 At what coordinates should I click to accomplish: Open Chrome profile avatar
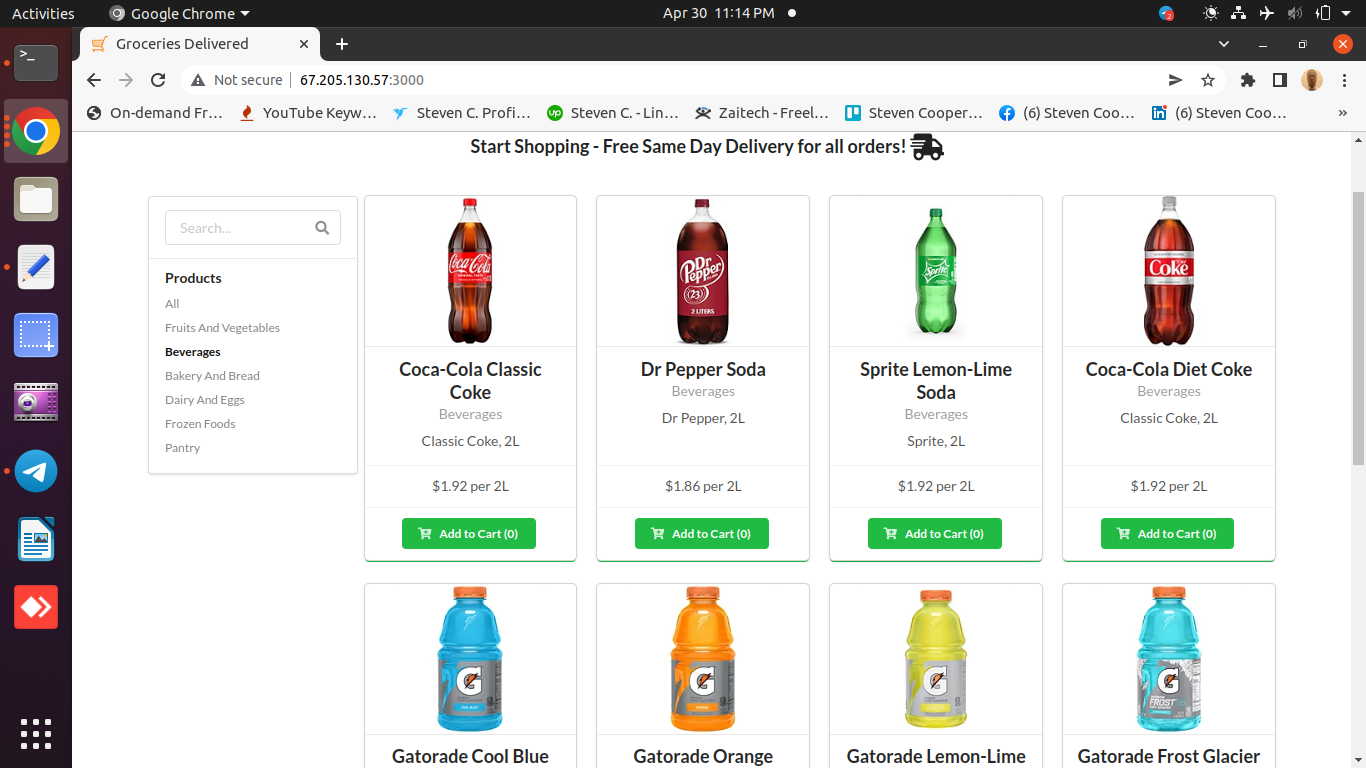[x=1312, y=80]
